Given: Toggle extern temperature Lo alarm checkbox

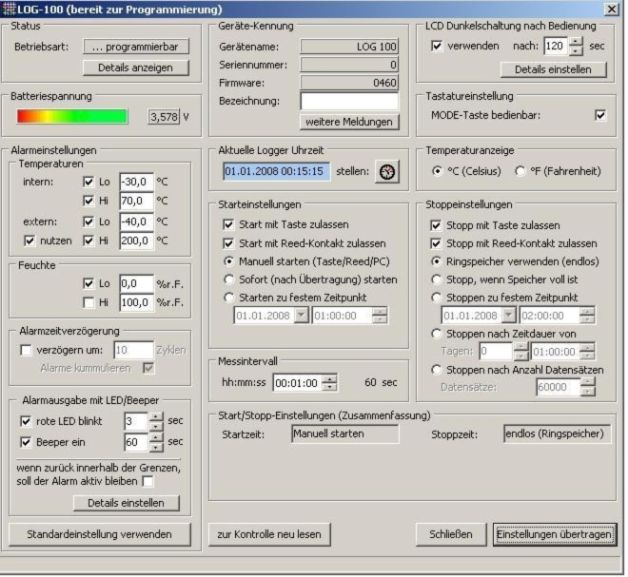Looking at the screenshot, I should point(88,221).
